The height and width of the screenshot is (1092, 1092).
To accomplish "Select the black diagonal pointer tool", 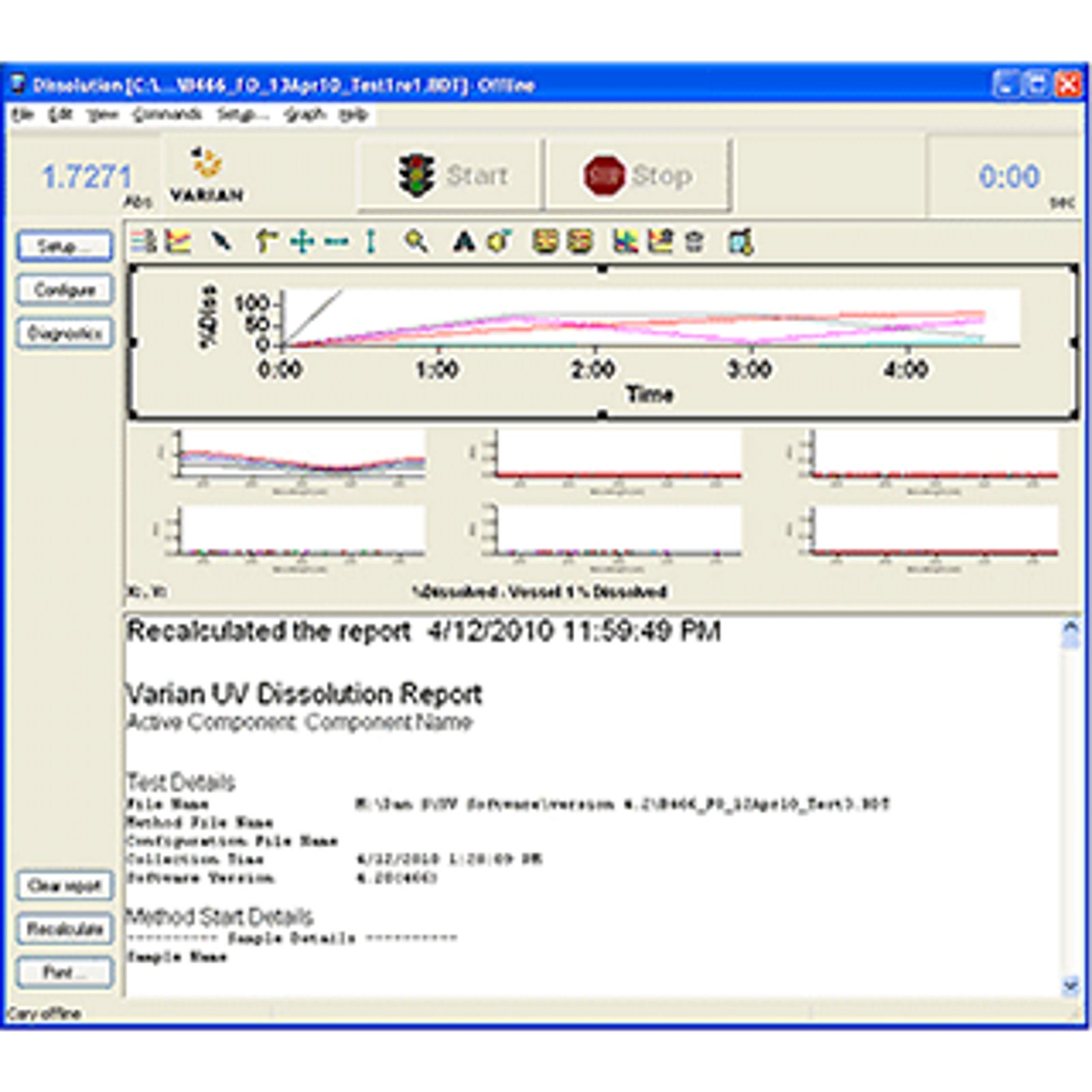I will point(222,242).
